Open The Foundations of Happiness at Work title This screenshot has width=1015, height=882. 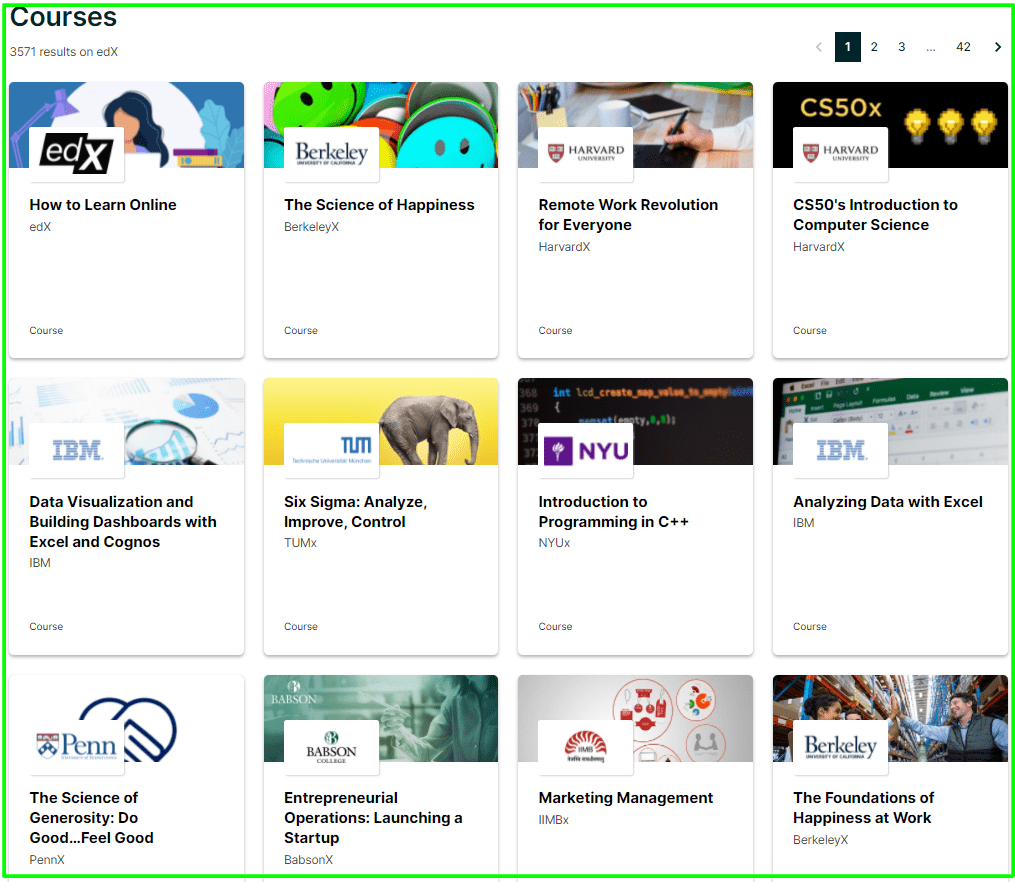[864, 808]
